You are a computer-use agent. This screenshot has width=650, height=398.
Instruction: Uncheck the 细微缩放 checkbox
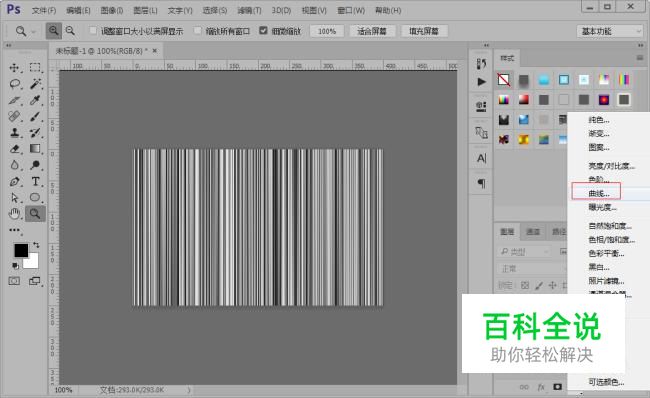(x=263, y=31)
